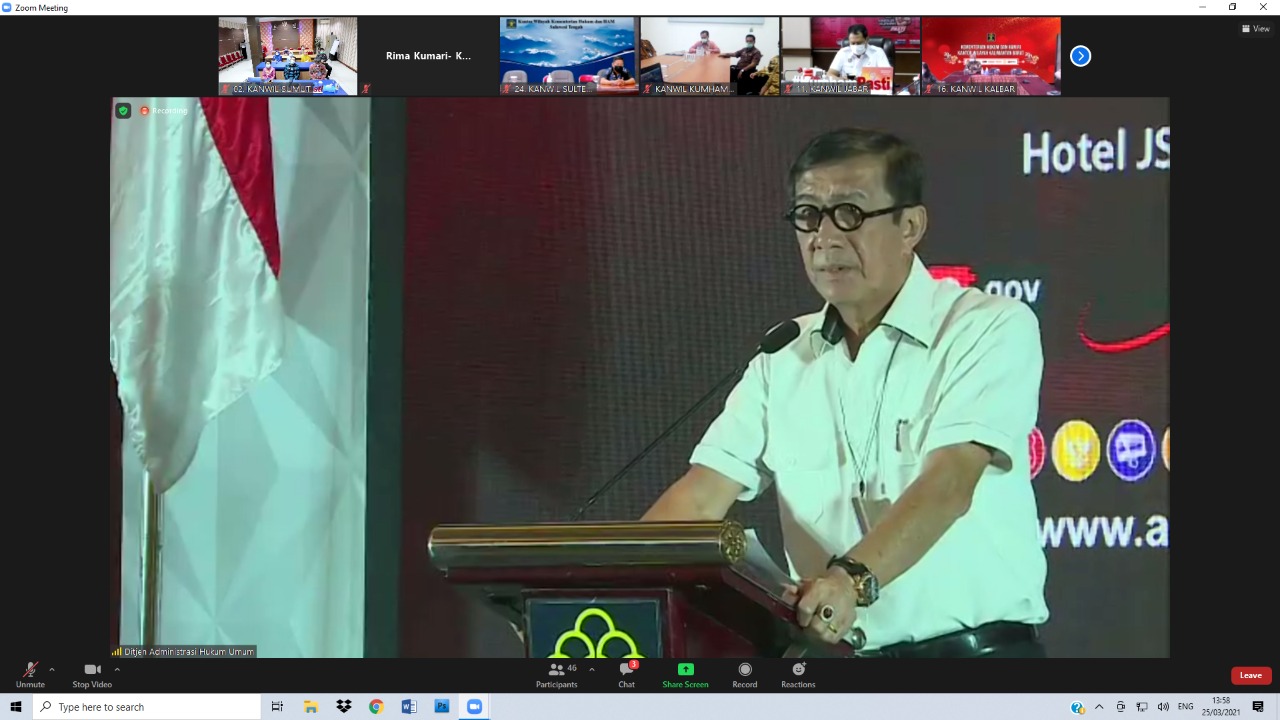Click green shield encryption info icon
The height and width of the screenshot is (720, 1280).
point(123,111)
